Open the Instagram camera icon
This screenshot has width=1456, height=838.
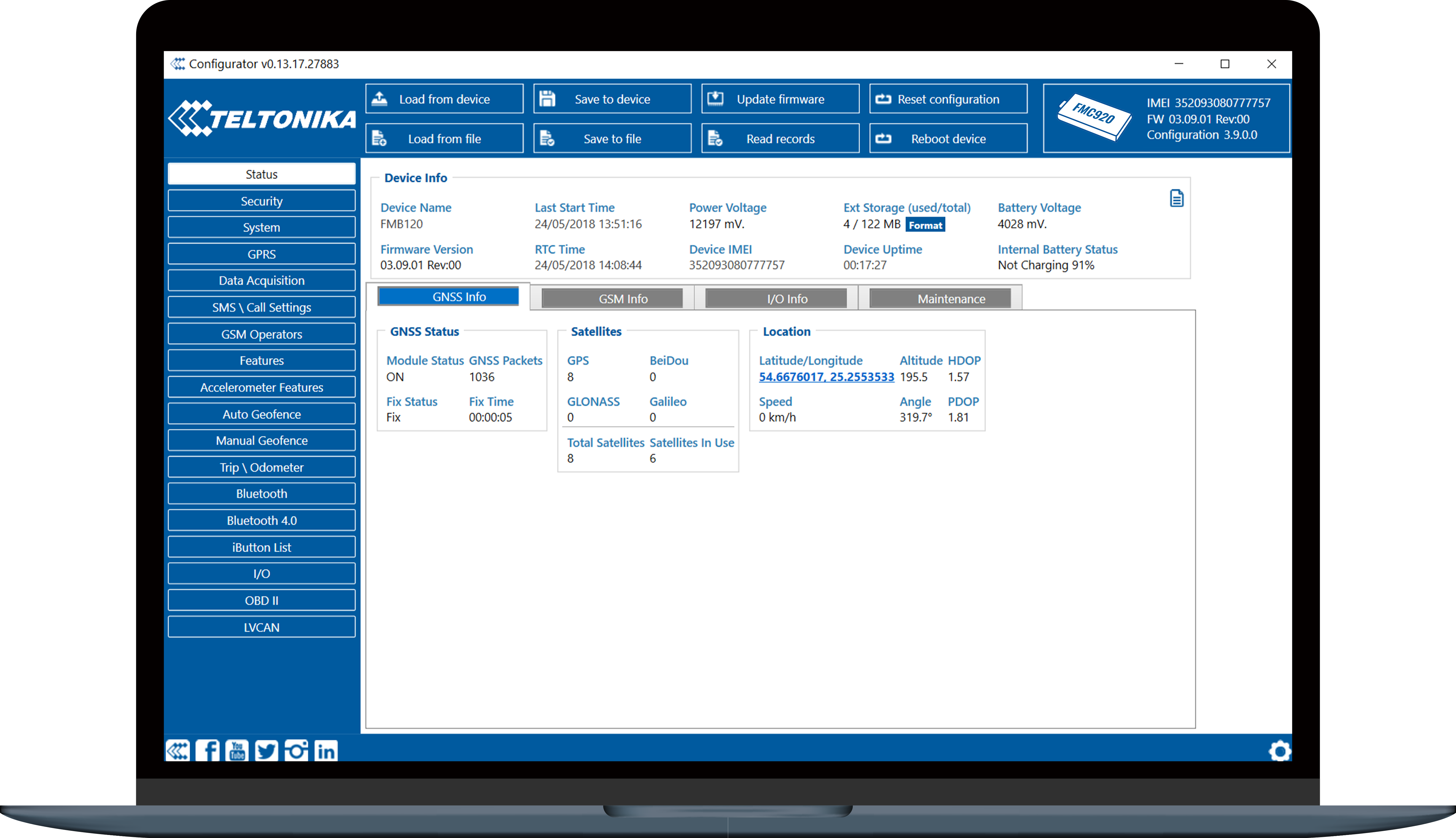point(296,750)
